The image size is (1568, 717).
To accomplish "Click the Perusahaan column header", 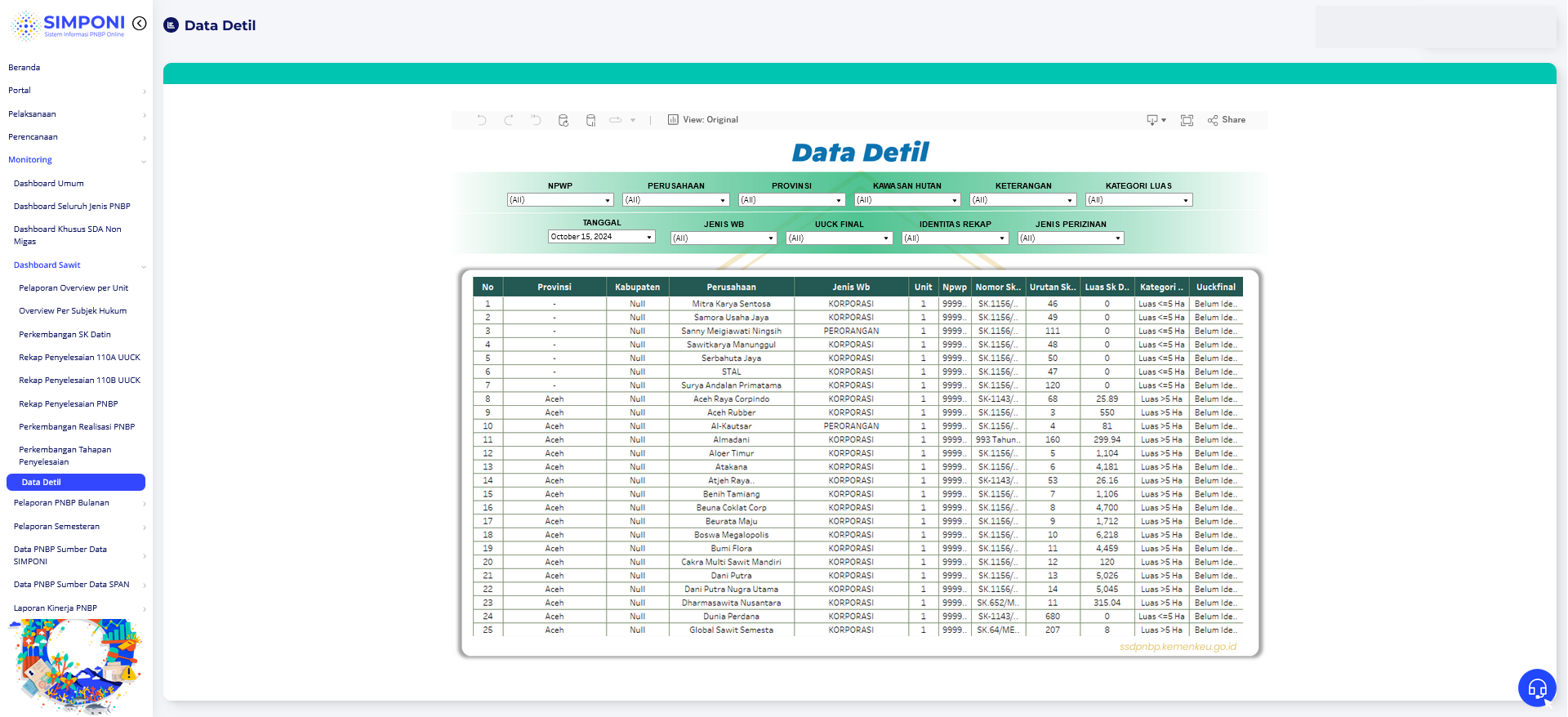I will click(731, 287).
